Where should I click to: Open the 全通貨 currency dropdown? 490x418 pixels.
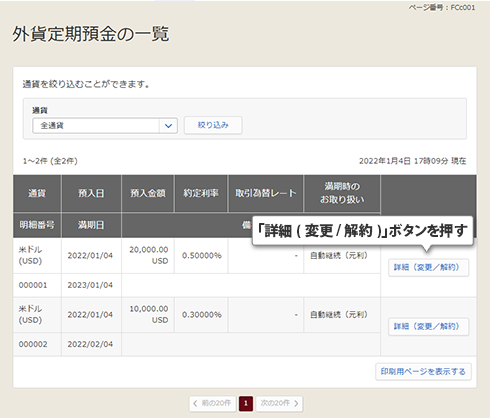click(105, 126)
